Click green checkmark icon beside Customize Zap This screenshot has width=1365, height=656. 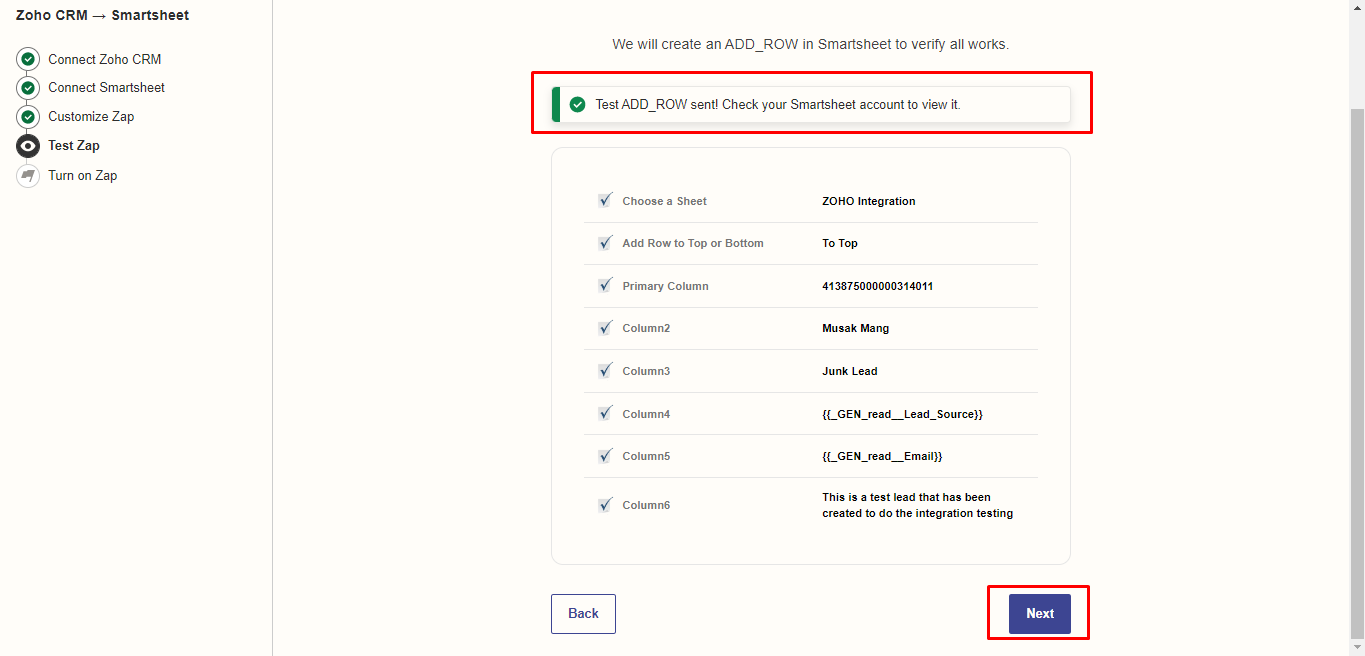click(x=28, y=117)
